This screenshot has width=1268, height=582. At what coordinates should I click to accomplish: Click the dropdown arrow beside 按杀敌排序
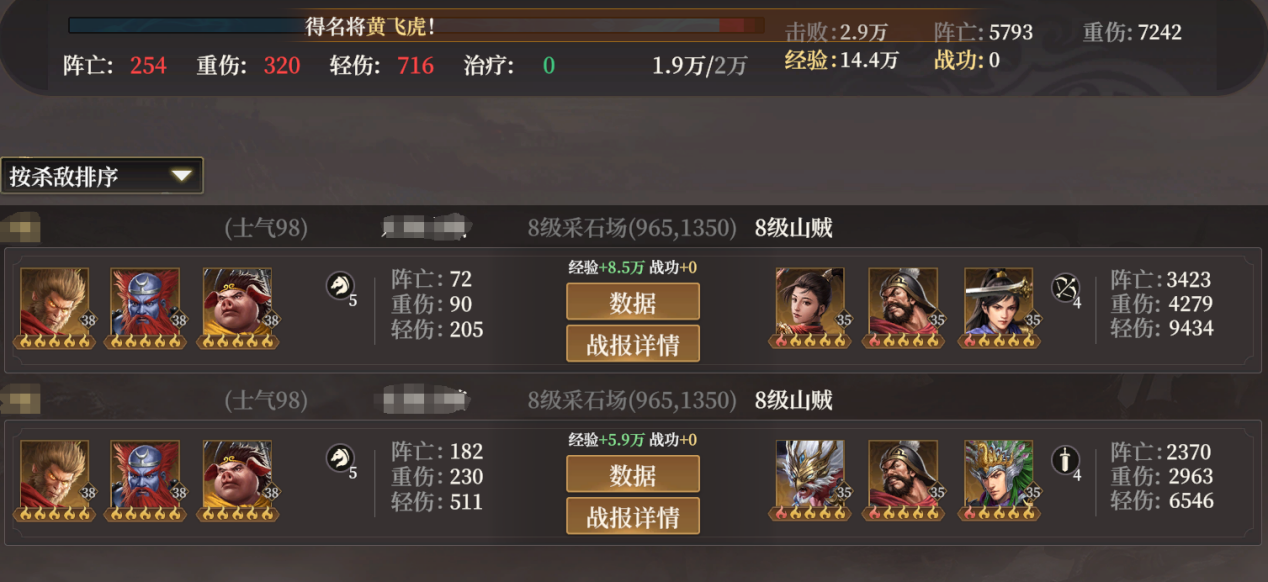click(x=181, y=176)
